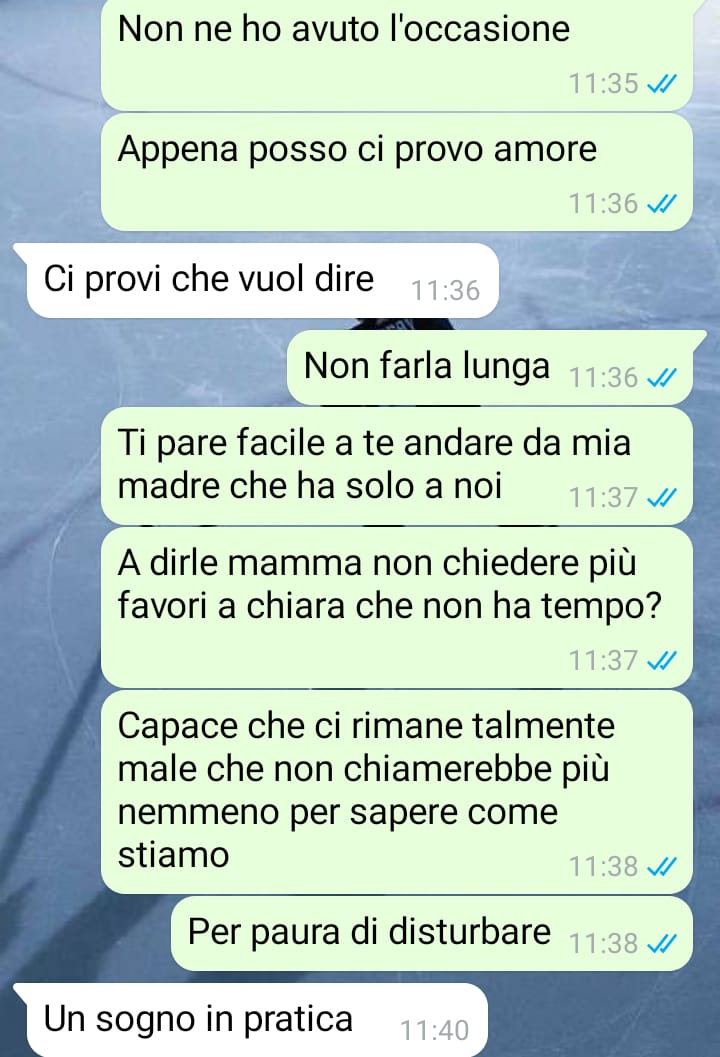Select message 'Per paura di disturbare'
Screen dimensions: 720x1057
432,934
